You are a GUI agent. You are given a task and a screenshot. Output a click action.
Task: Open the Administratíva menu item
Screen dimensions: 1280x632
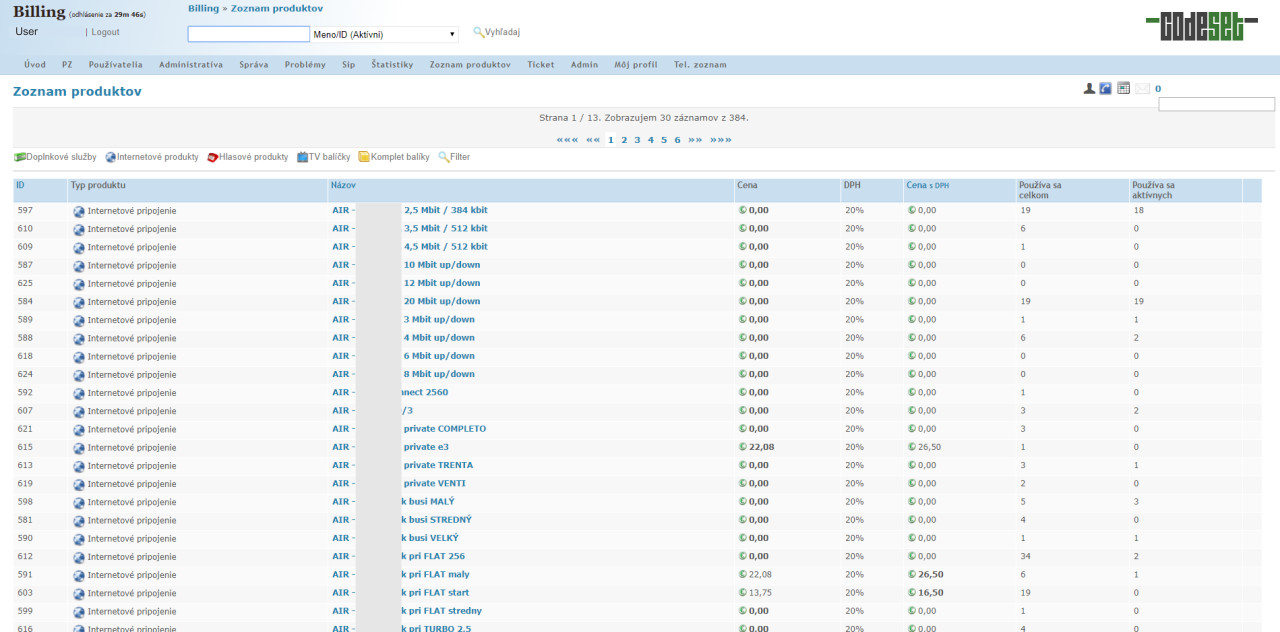click(190, 65)
